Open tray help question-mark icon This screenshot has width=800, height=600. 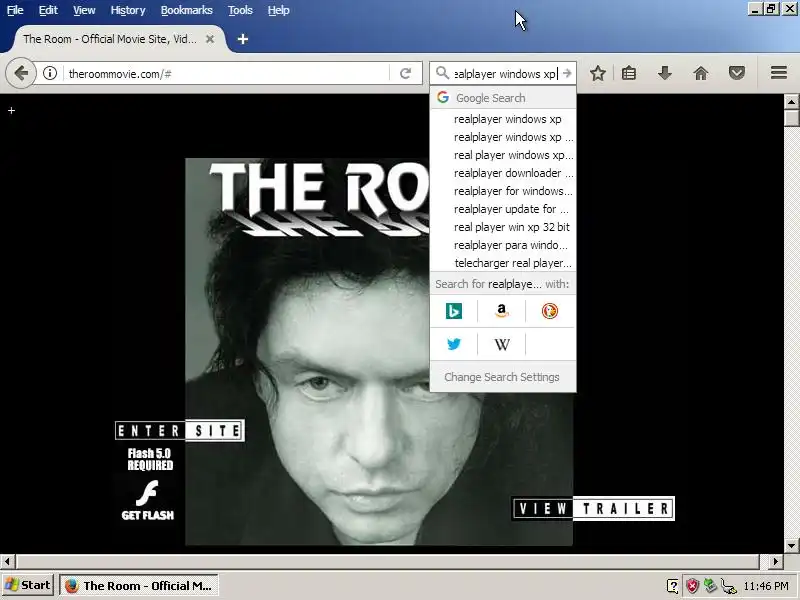pyautogui.click(x=672, y=586)
